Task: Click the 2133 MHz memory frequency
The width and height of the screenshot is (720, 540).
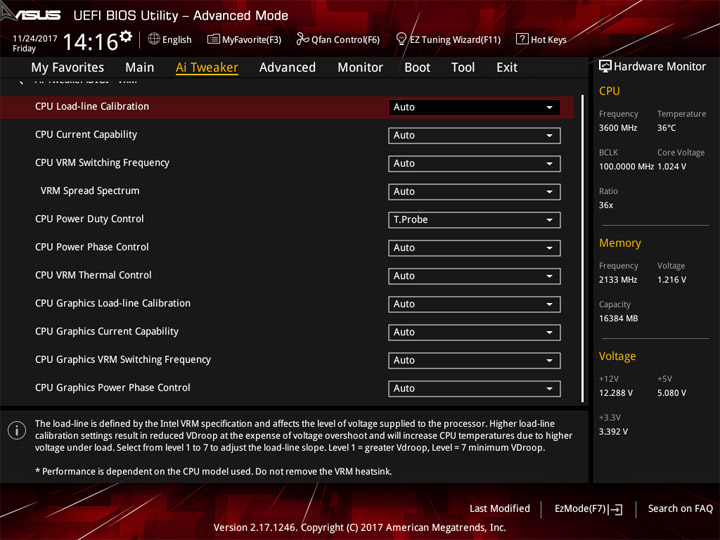Action: tap(618, 280)
